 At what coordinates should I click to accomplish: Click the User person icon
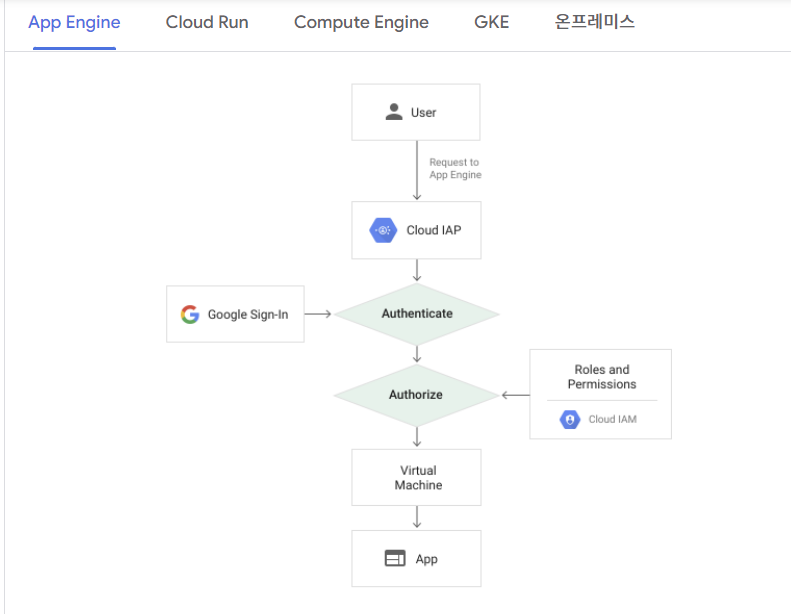[394, 112]
